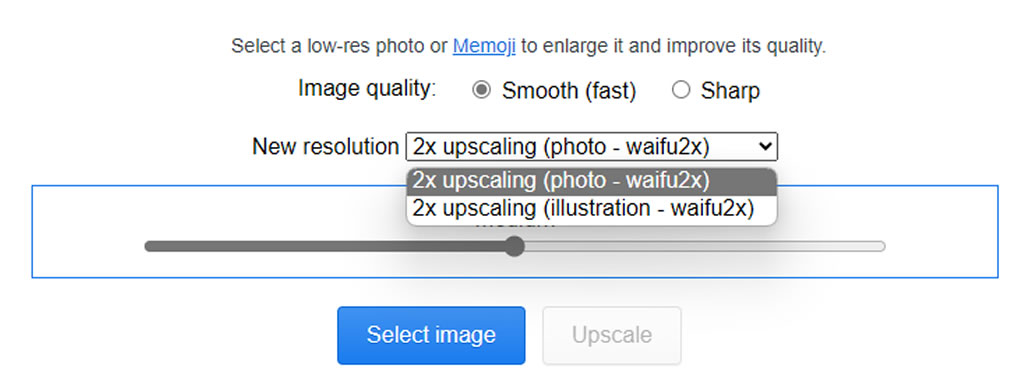Open the Memoji link
Screen dimensions: 1024x386
coord(484,46)
